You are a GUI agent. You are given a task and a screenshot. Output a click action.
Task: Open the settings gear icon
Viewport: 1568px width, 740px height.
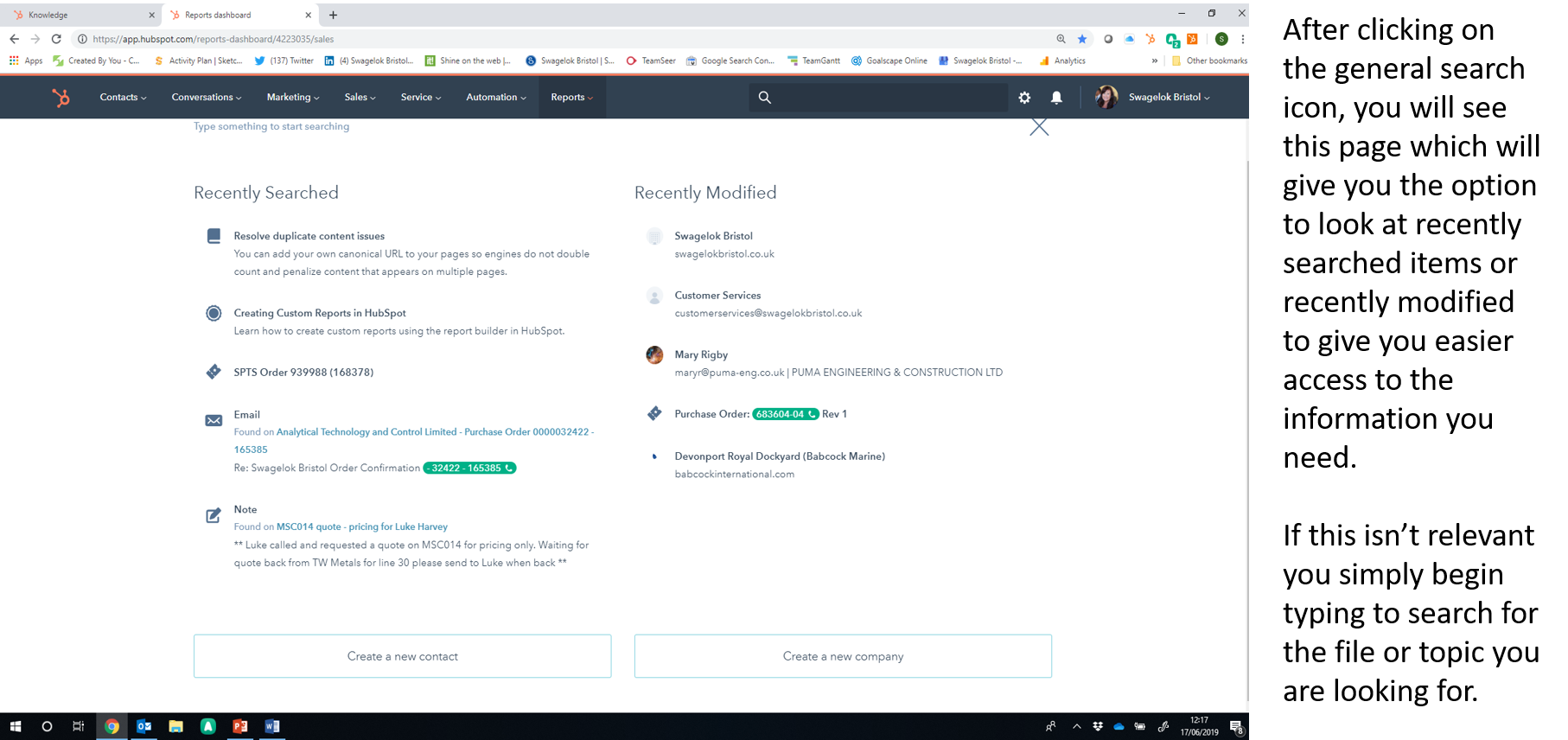(x=1024, y=98)
